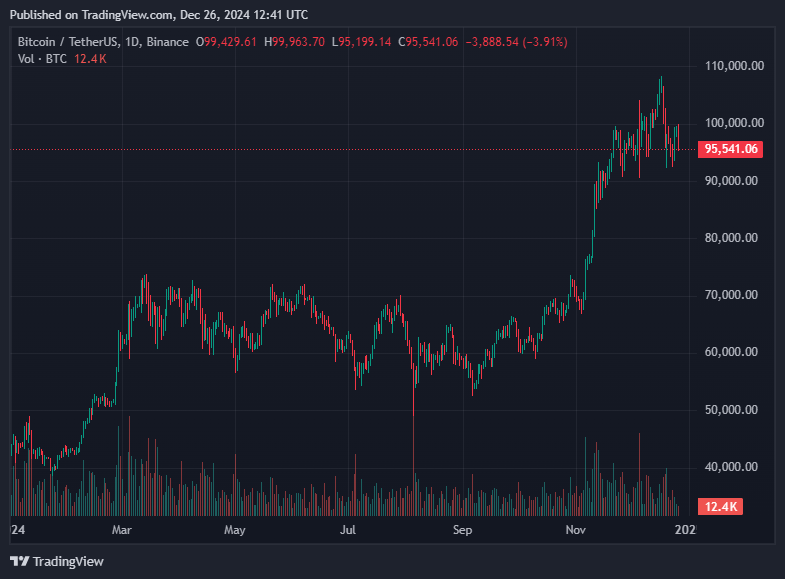Viewport: 785px width, 579px height.
Task: Click the TradingView logo icon
Action: tap(20, 561)
